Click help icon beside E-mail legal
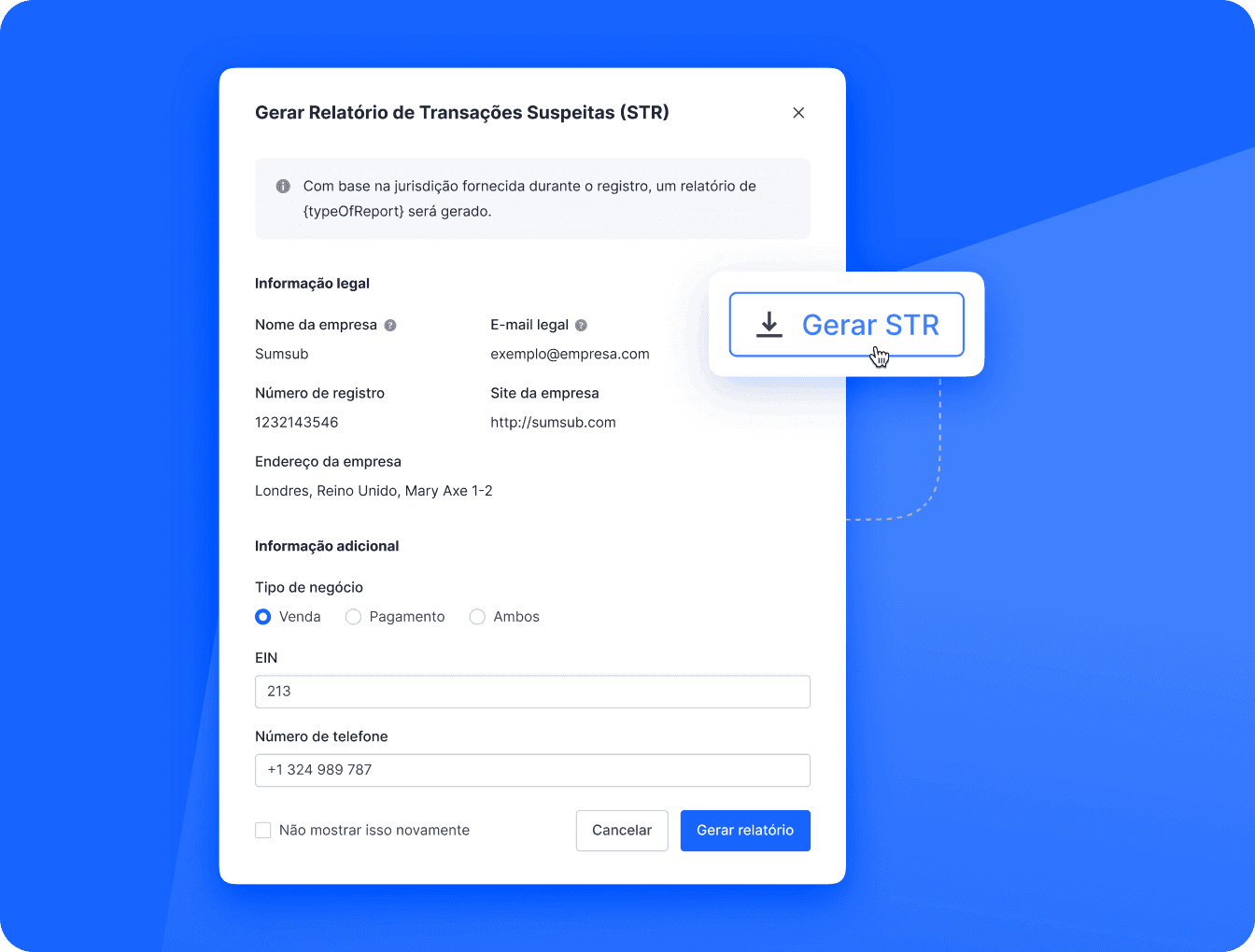 (x=581, y=326)
